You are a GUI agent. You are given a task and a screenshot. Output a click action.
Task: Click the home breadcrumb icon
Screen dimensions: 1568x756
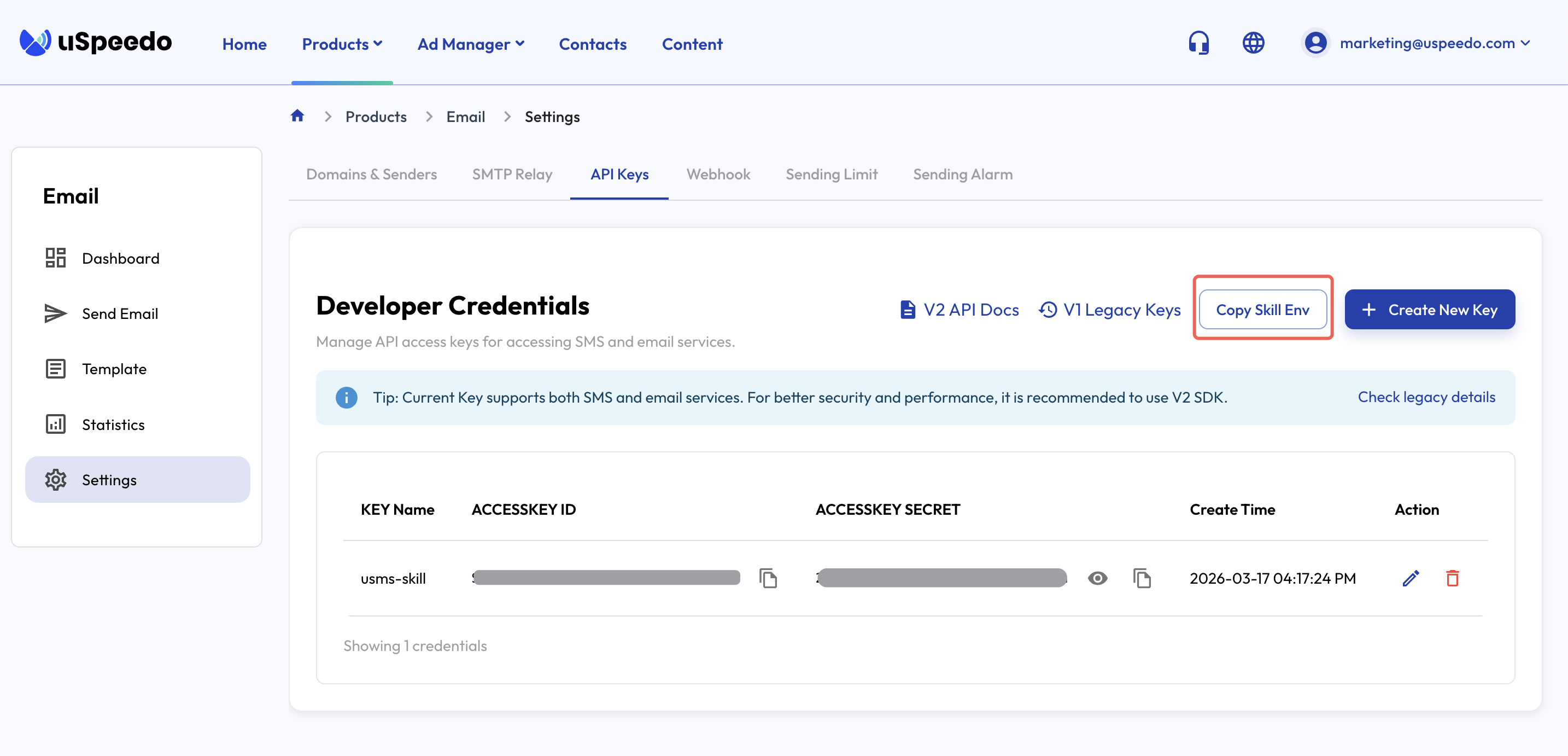[297, 116]
